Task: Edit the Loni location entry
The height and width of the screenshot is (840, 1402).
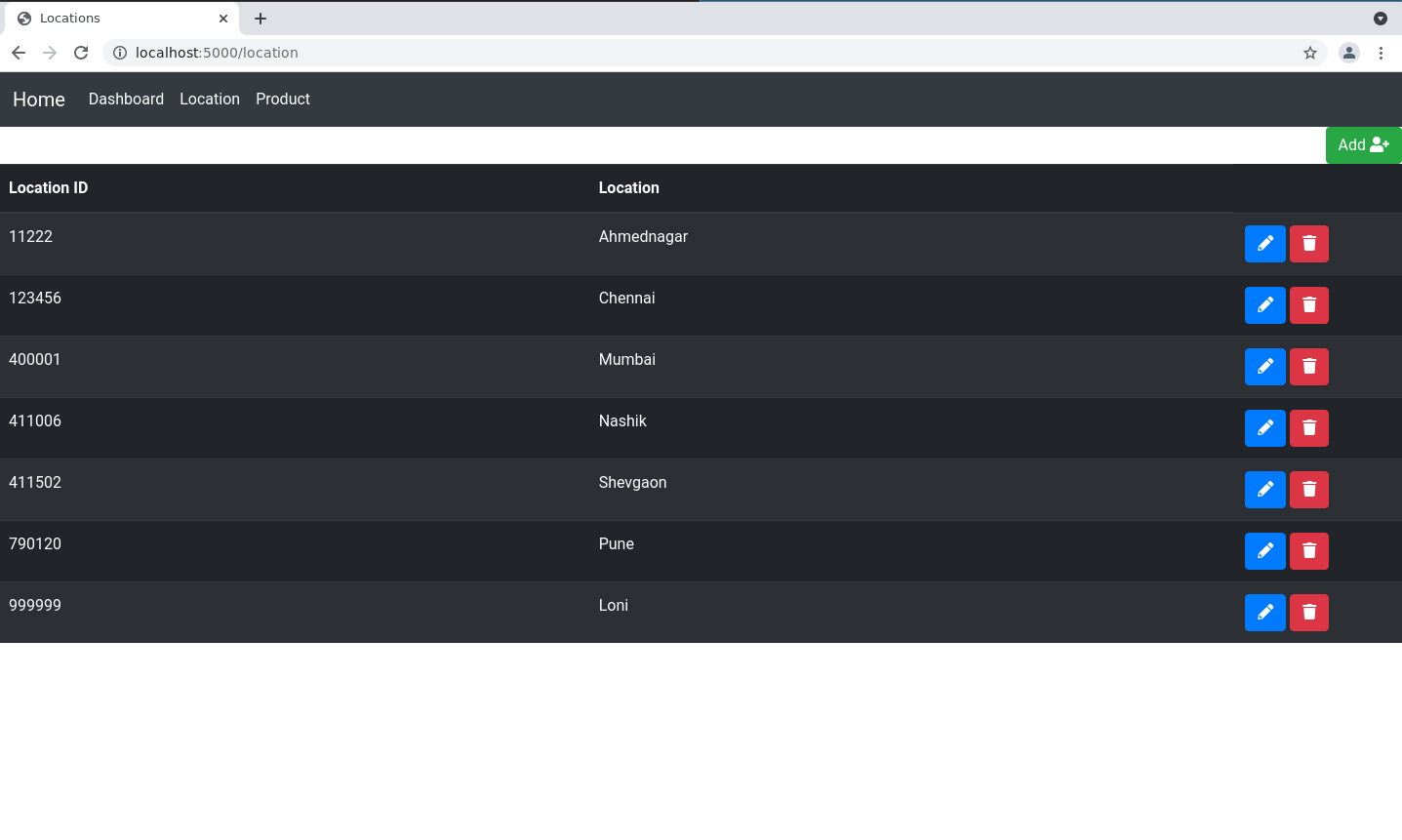Action: [1264, 612]
